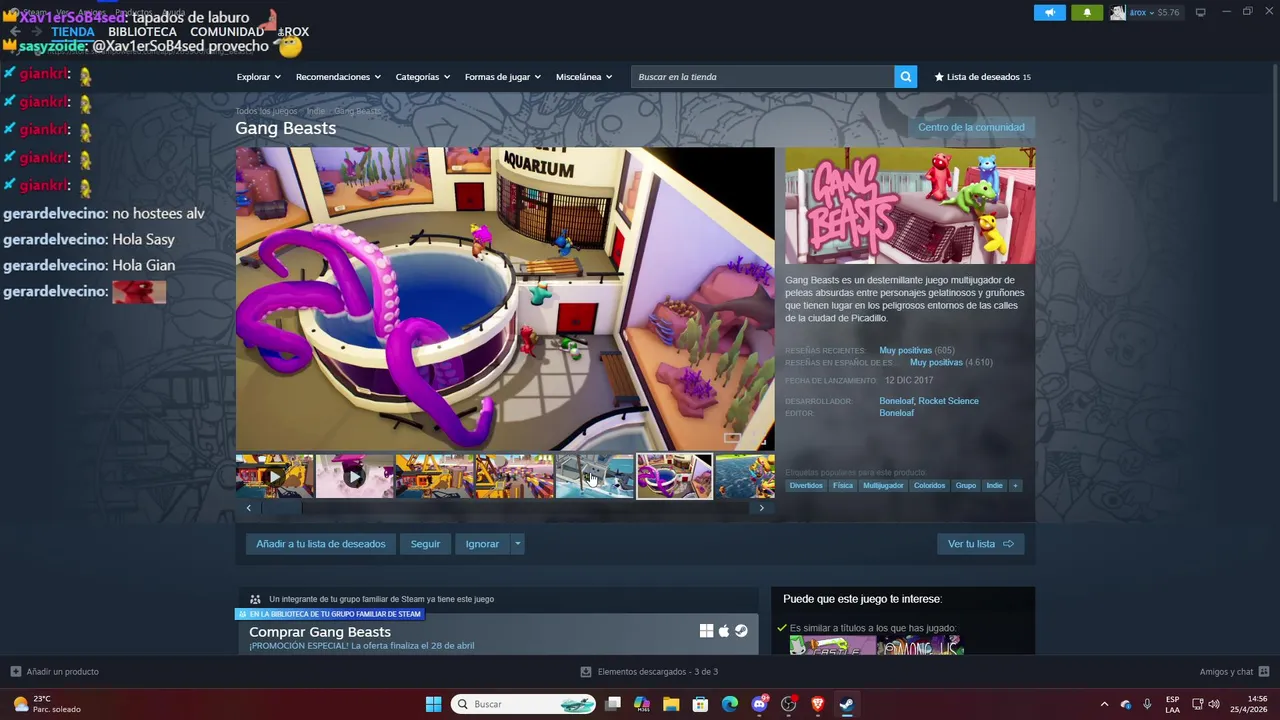1280x720 pixels.
Task: Open File Explorer from the taskbar
Action: (x=671, y=704)
